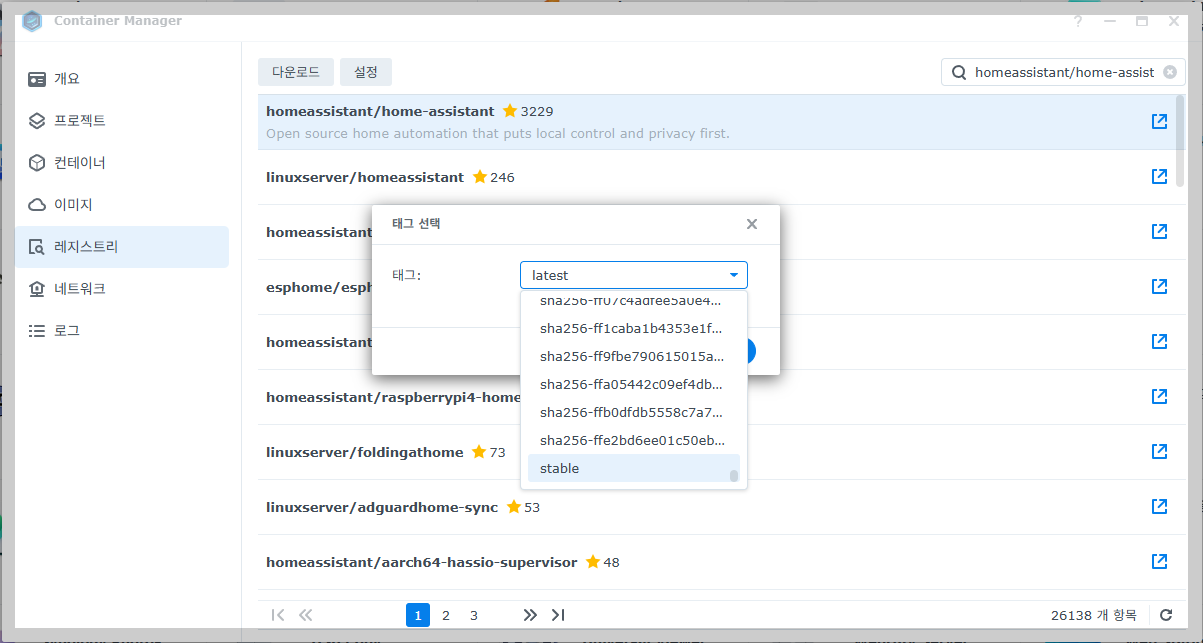Go to the first page

point(278,615)
